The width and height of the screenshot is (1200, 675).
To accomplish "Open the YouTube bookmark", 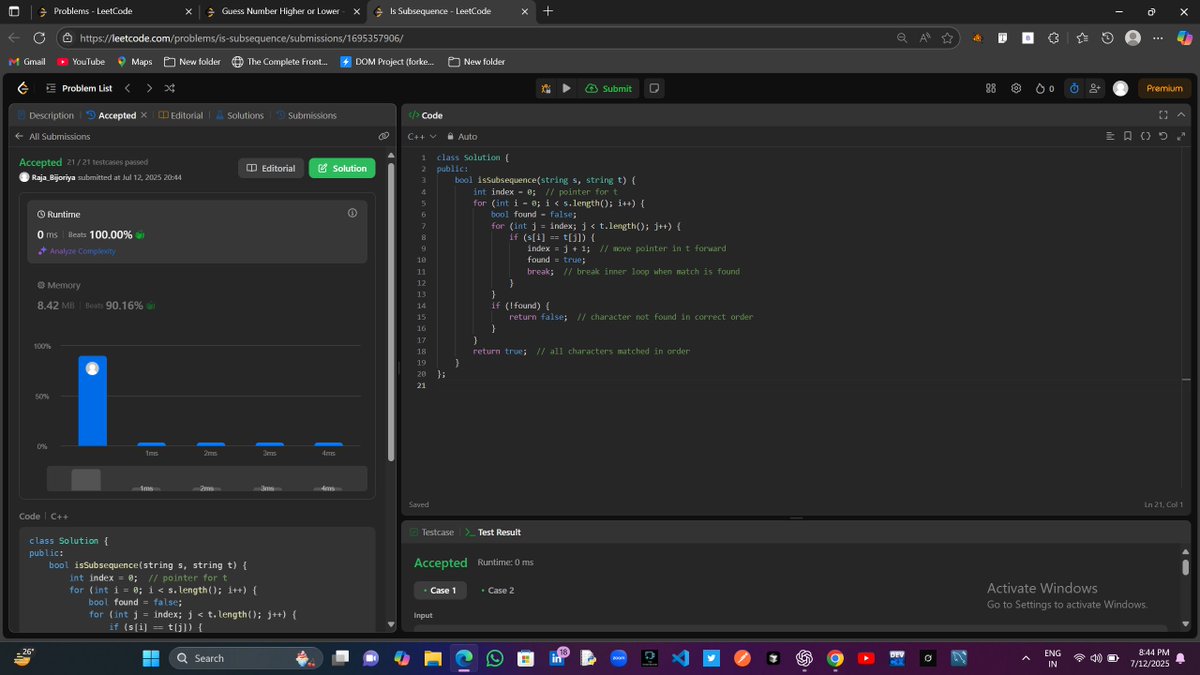I will point(81,61).
